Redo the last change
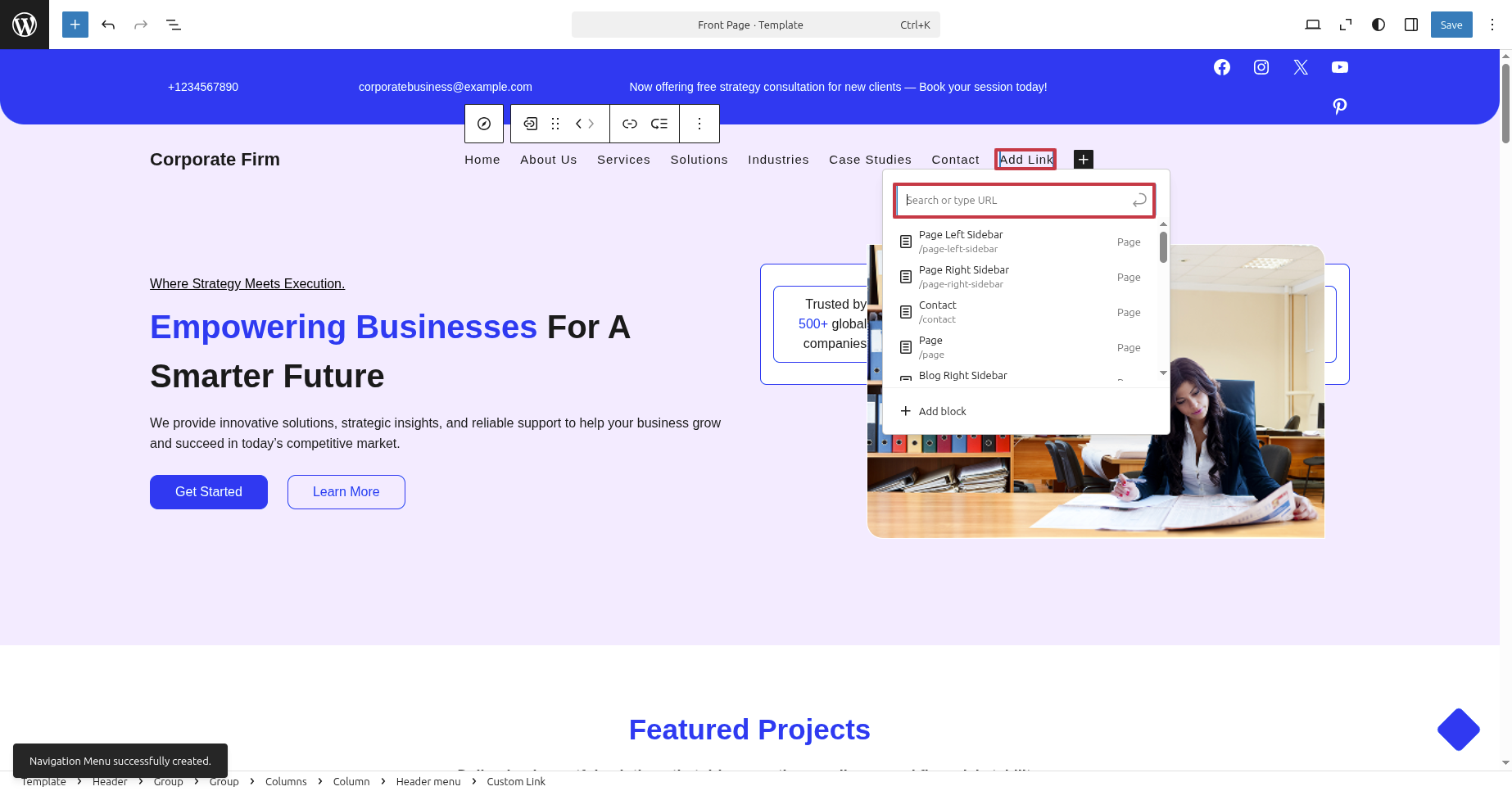This screenshot has width=1512, height=791. point(141,25)
